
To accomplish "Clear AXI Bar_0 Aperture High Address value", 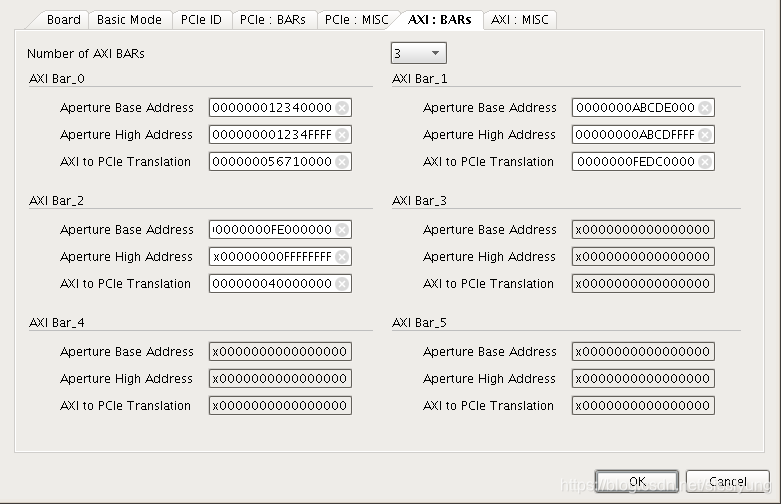I will pyautogui.click(x=342, y=134).
